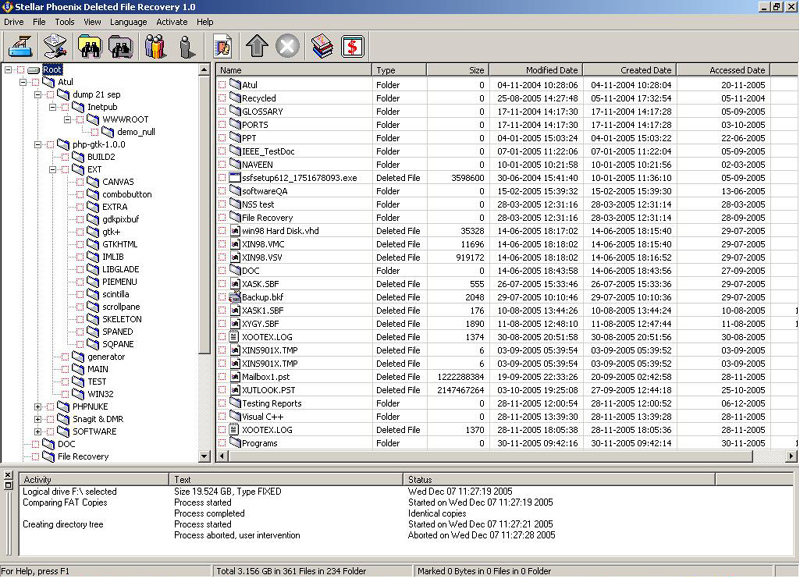Expand the PHPNUKE tree node
Viewport: 799px width, 577px height.
click(37, 407)
